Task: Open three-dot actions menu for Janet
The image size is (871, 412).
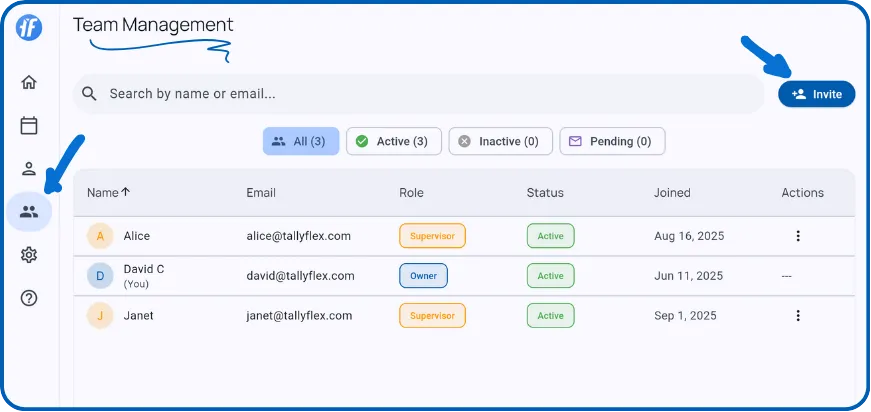Action: [797, 315]
